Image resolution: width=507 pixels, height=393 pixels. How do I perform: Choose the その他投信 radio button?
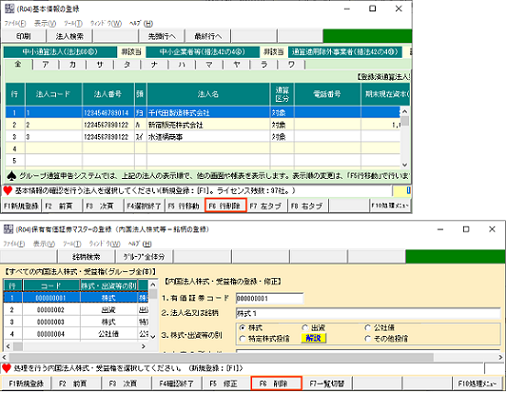click(368, 339)
